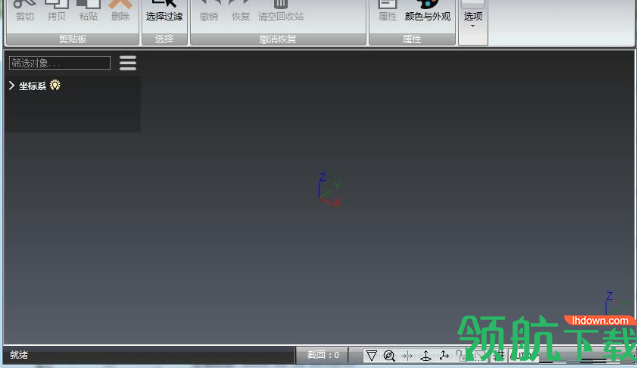Screen dimensions: 637x368
Task: Click the magnifier zoom icon in status bar
Action: tap(389, 355)
